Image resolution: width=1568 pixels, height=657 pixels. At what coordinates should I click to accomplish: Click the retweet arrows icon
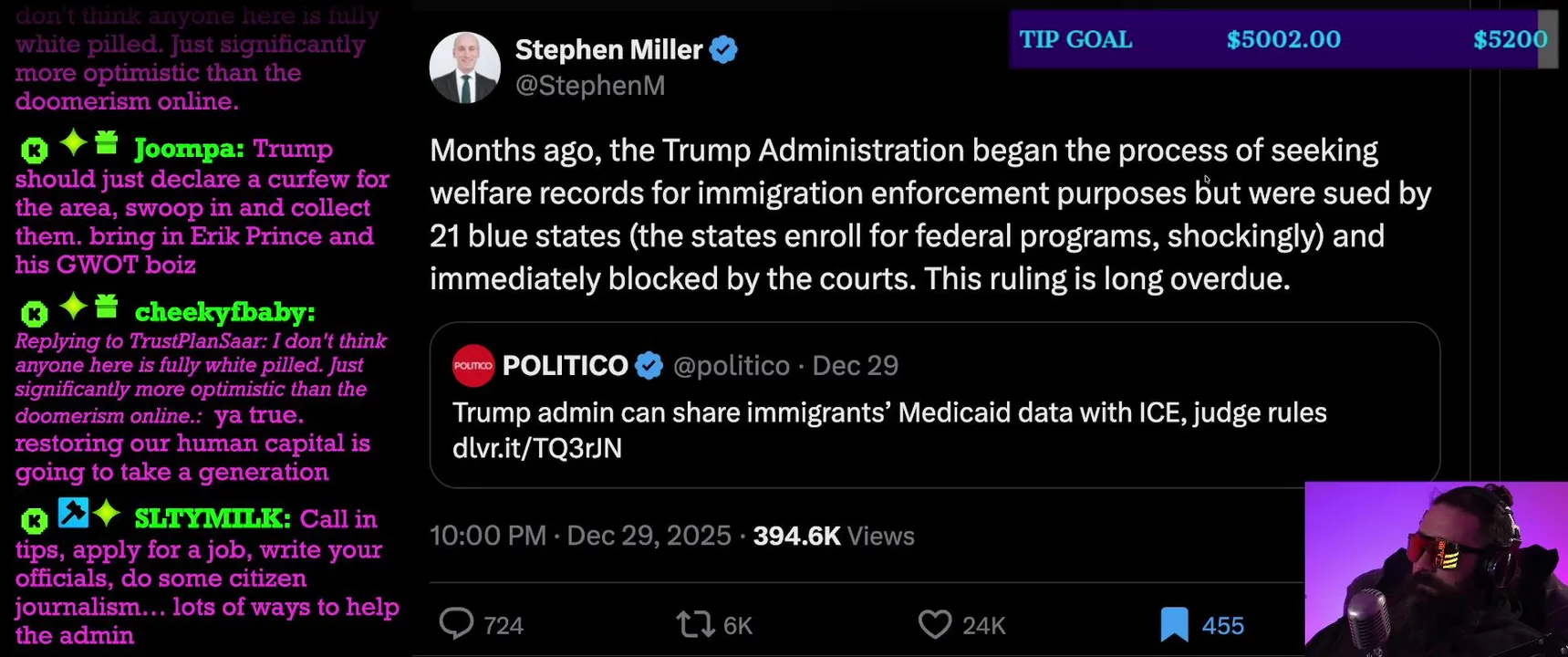[x=694, y=624]
